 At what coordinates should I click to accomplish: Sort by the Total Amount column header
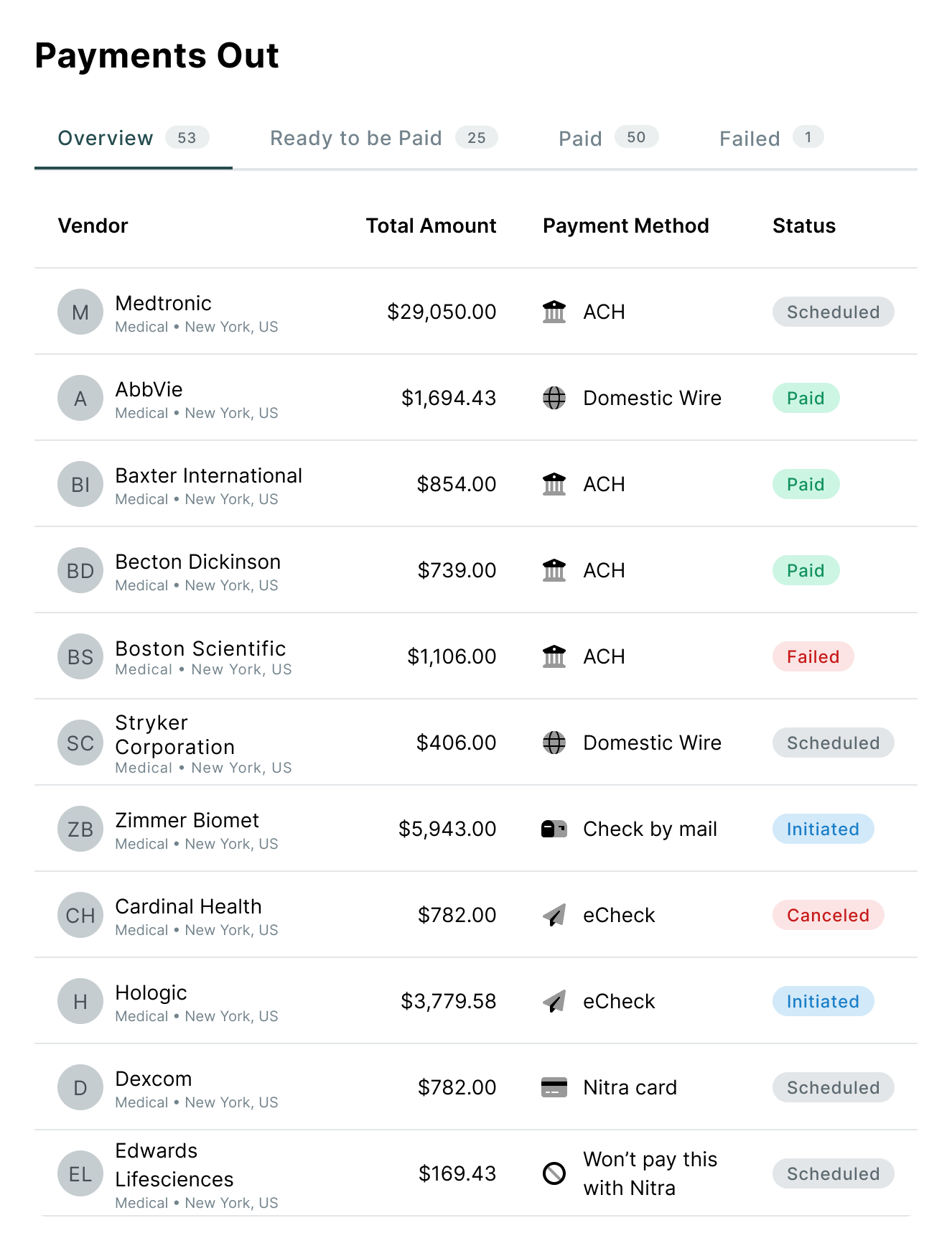pyautogui.click(x=431, y=225)
